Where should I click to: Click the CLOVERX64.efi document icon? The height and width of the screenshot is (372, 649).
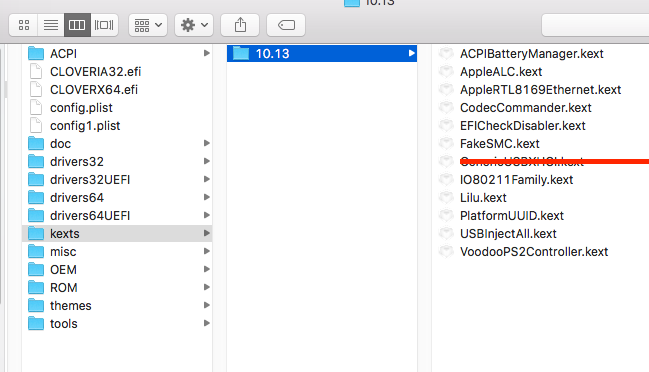click(x=36, y=89)
